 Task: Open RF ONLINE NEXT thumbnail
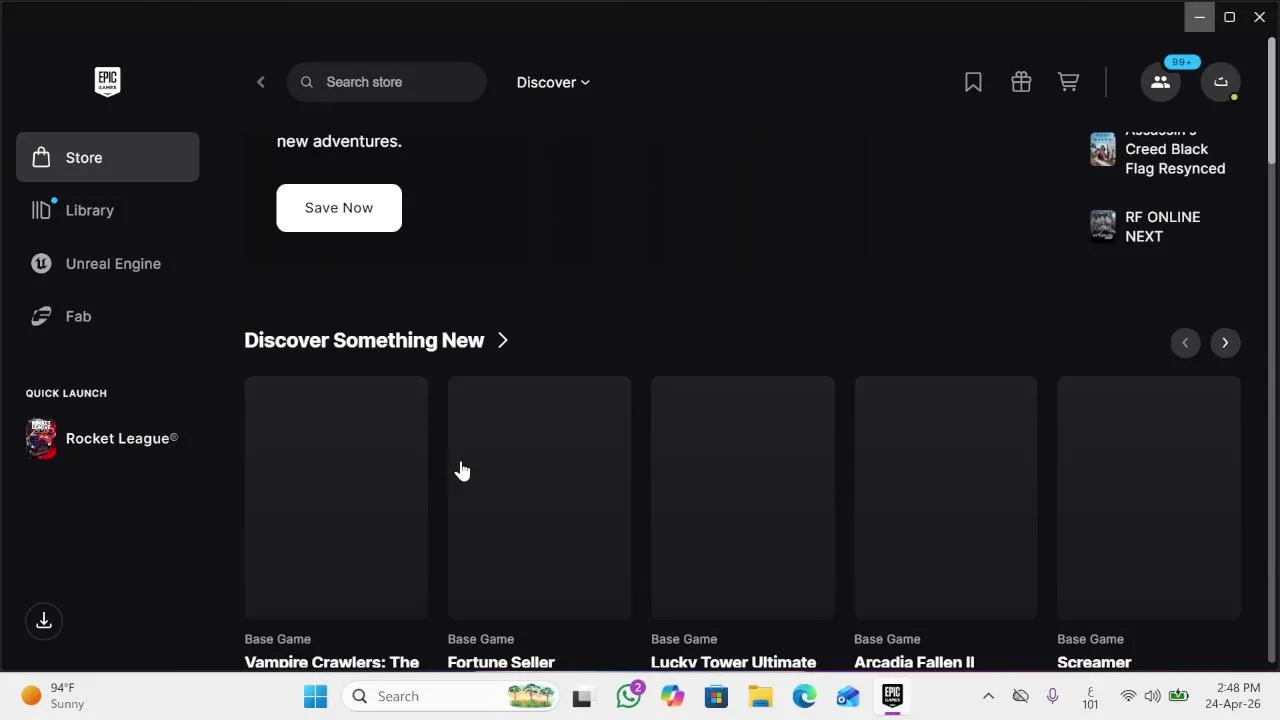coord(1103,226)
